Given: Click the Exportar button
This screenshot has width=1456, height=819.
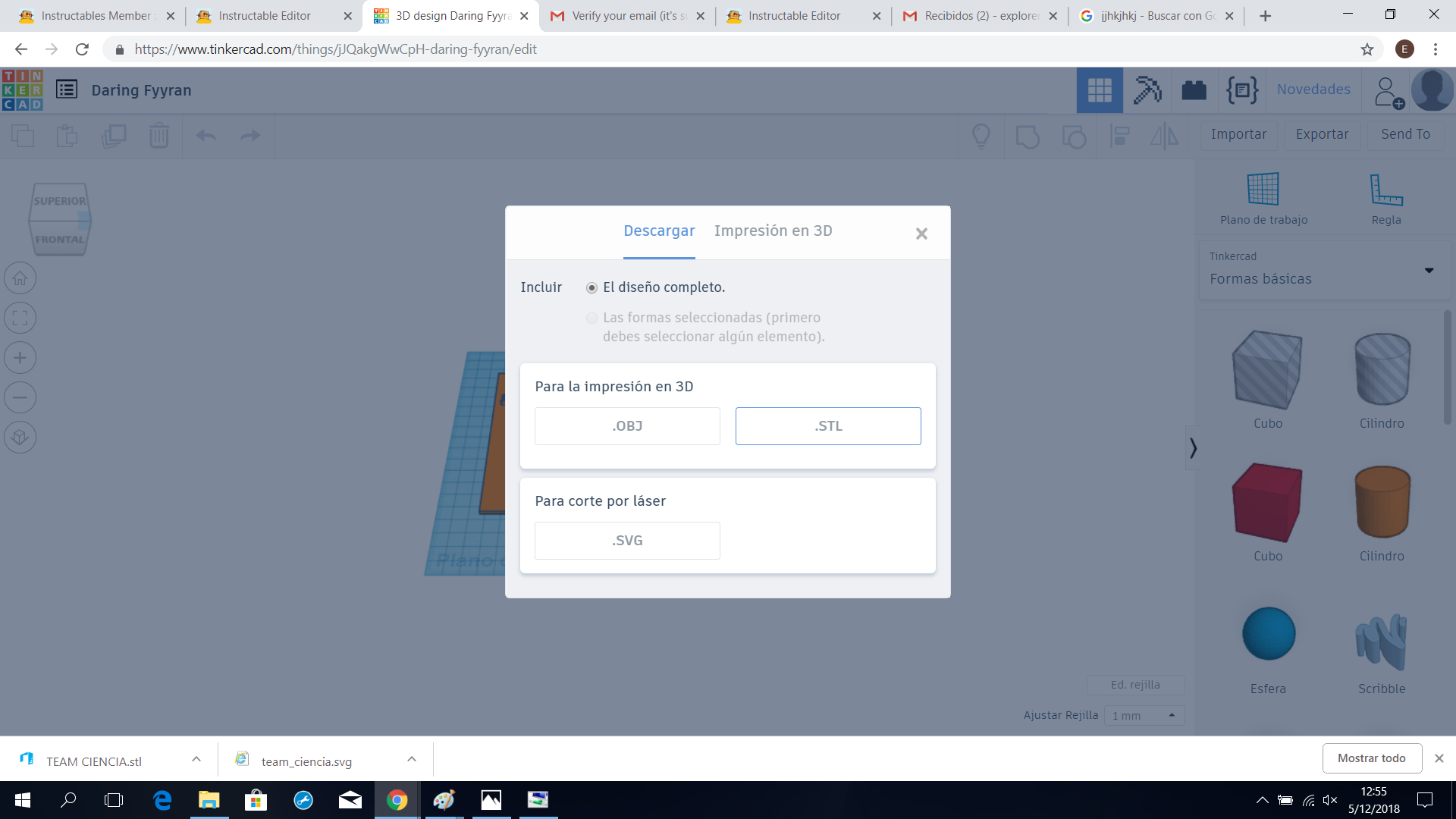Looking at the screenshot, I should tap(1322, 134).
